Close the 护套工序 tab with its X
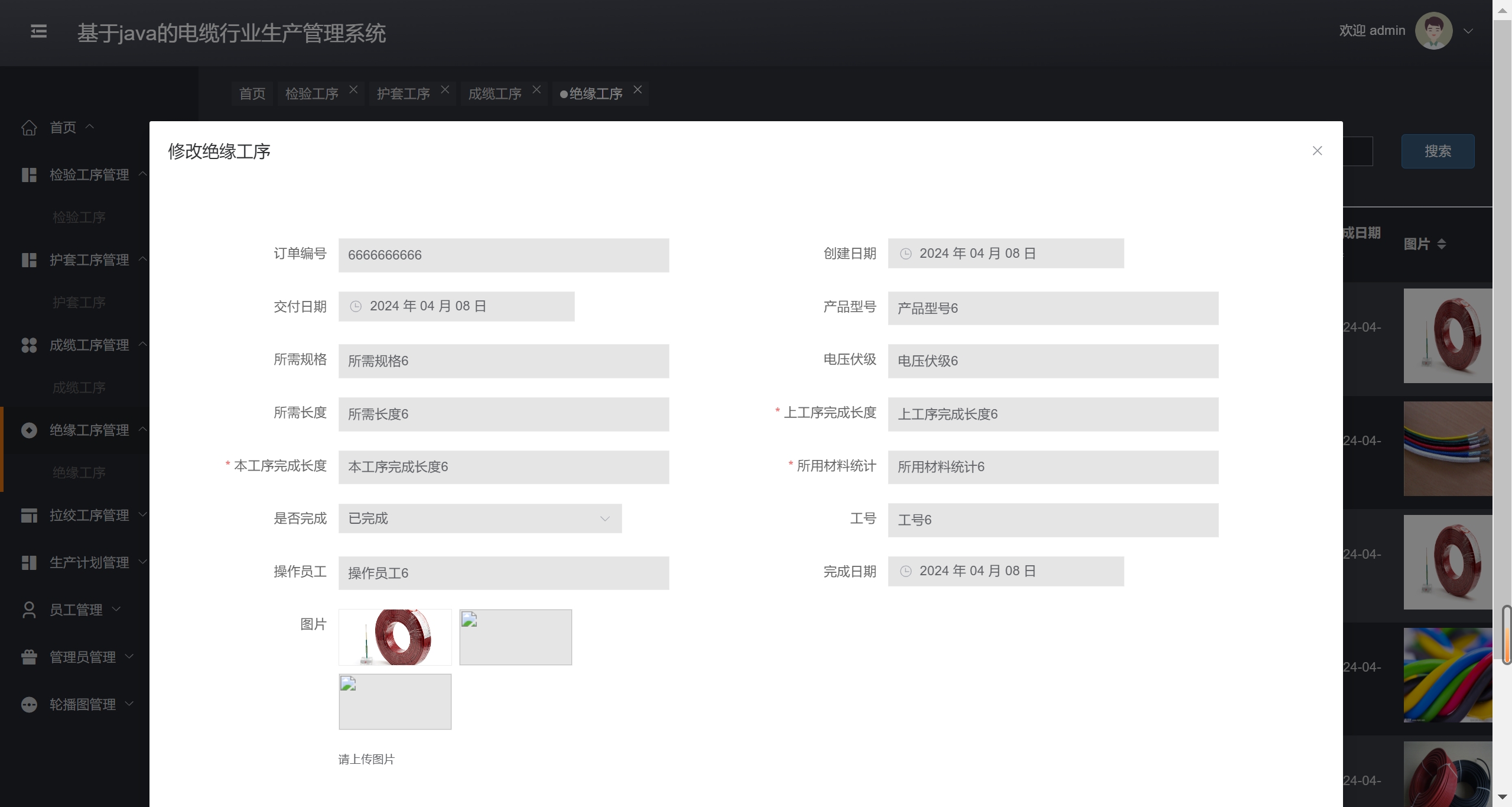 (445, 89)
